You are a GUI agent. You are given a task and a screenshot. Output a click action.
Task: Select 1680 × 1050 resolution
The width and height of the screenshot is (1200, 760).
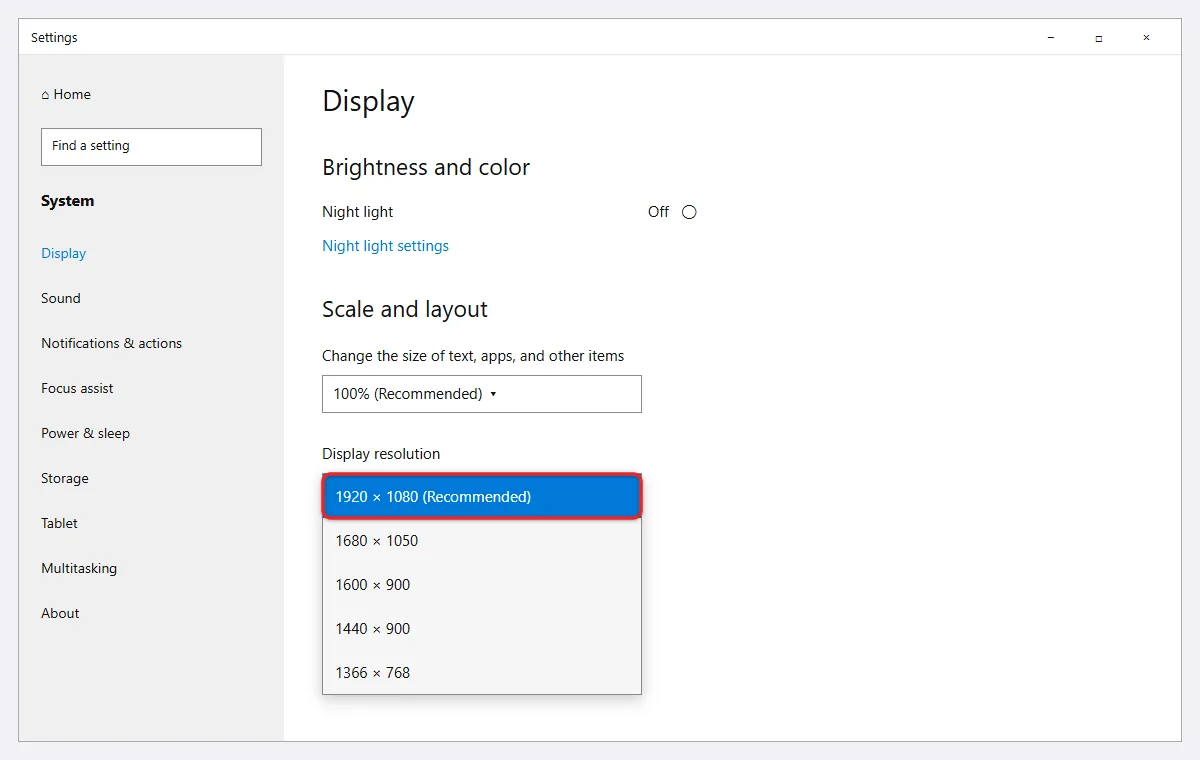482,541
